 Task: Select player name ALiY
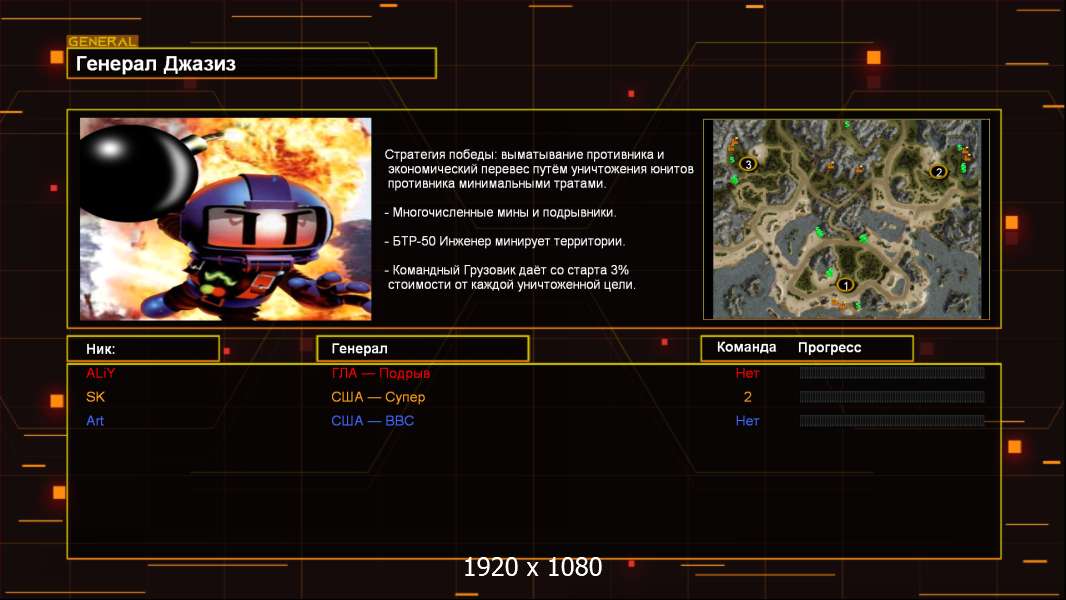click(101, 373)
